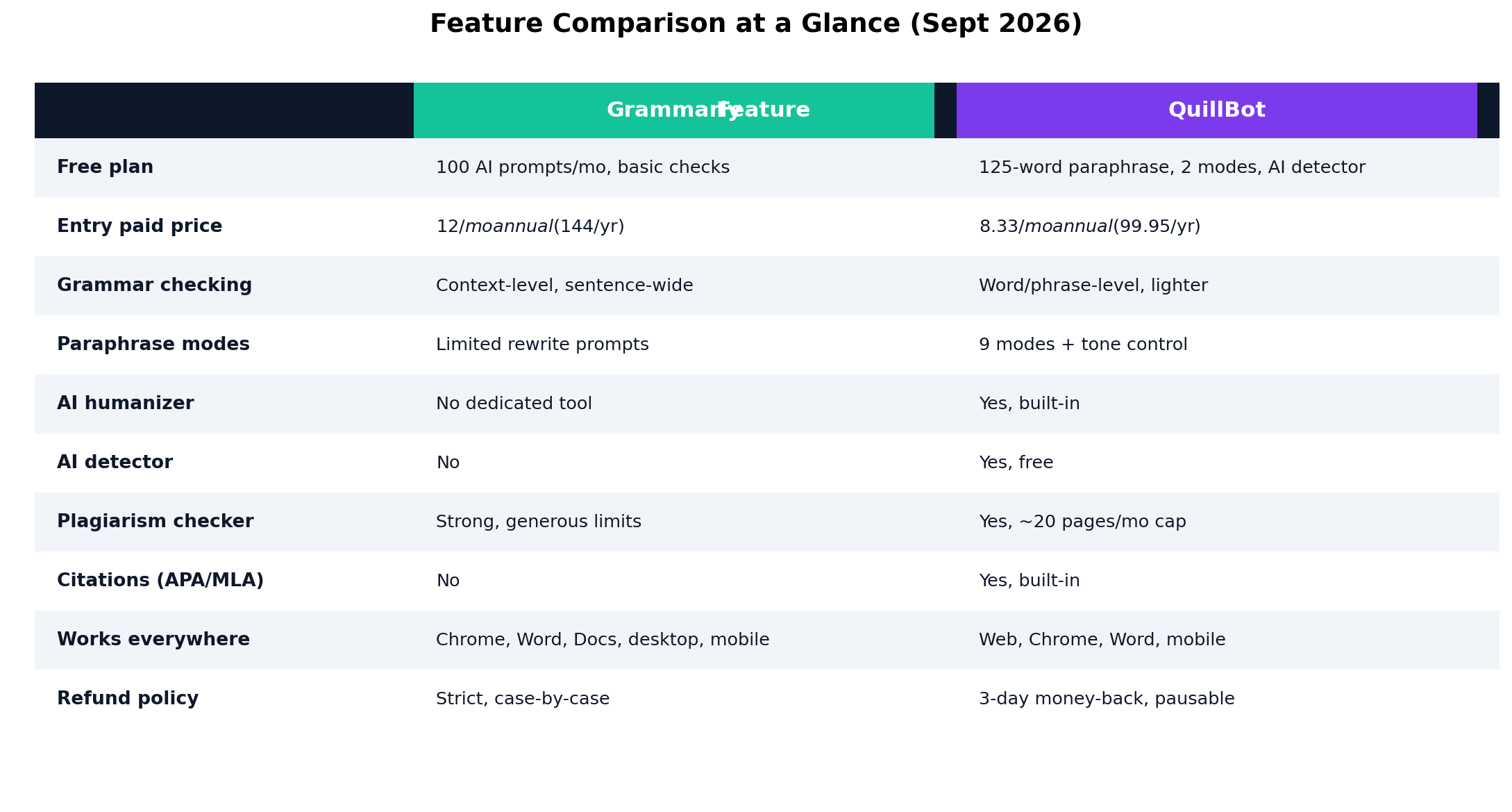Click the 'Grammar checking' row label
The image size is (1512, 812).
pyautogui.click(x=155, y=285)
